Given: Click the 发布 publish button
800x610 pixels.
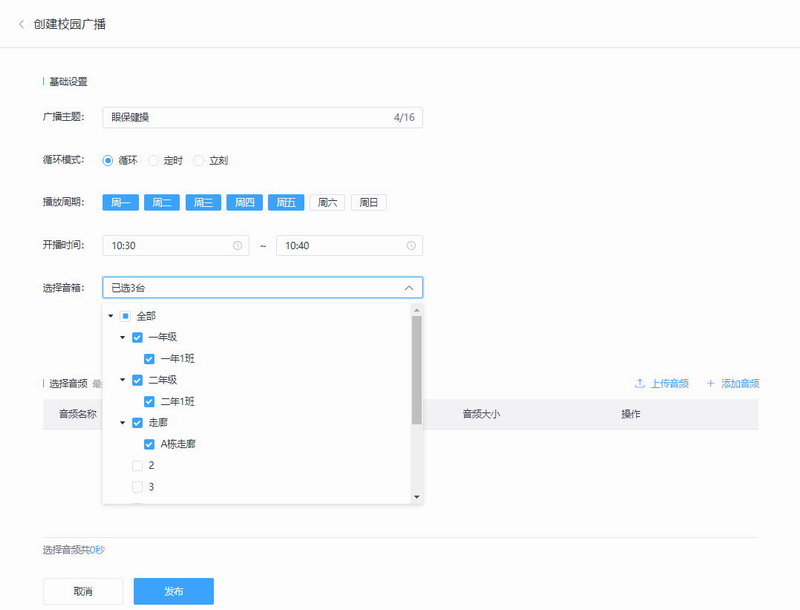Looking at the screenshot, I should [173, 591].
